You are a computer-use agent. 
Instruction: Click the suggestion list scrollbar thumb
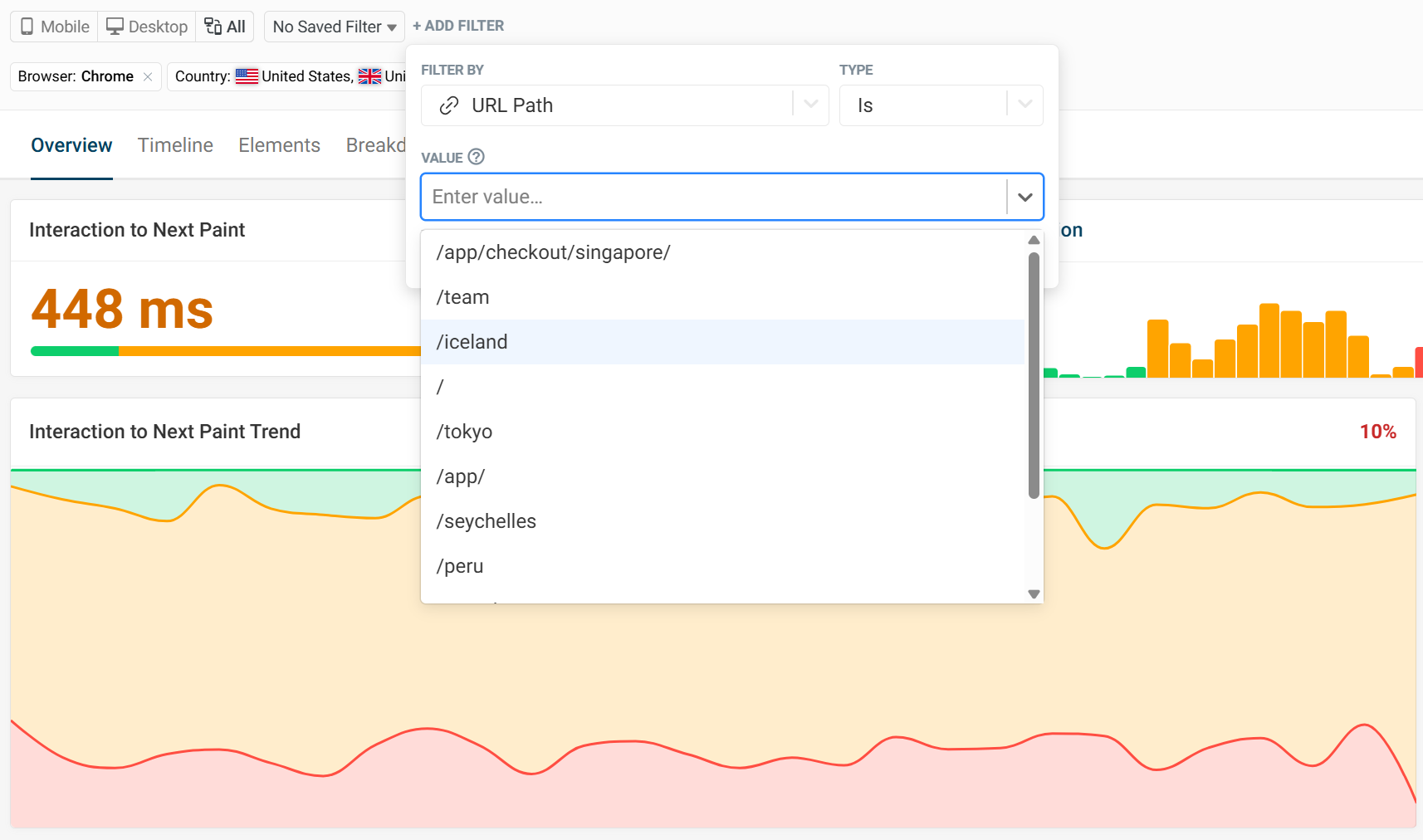point(1034,374)
